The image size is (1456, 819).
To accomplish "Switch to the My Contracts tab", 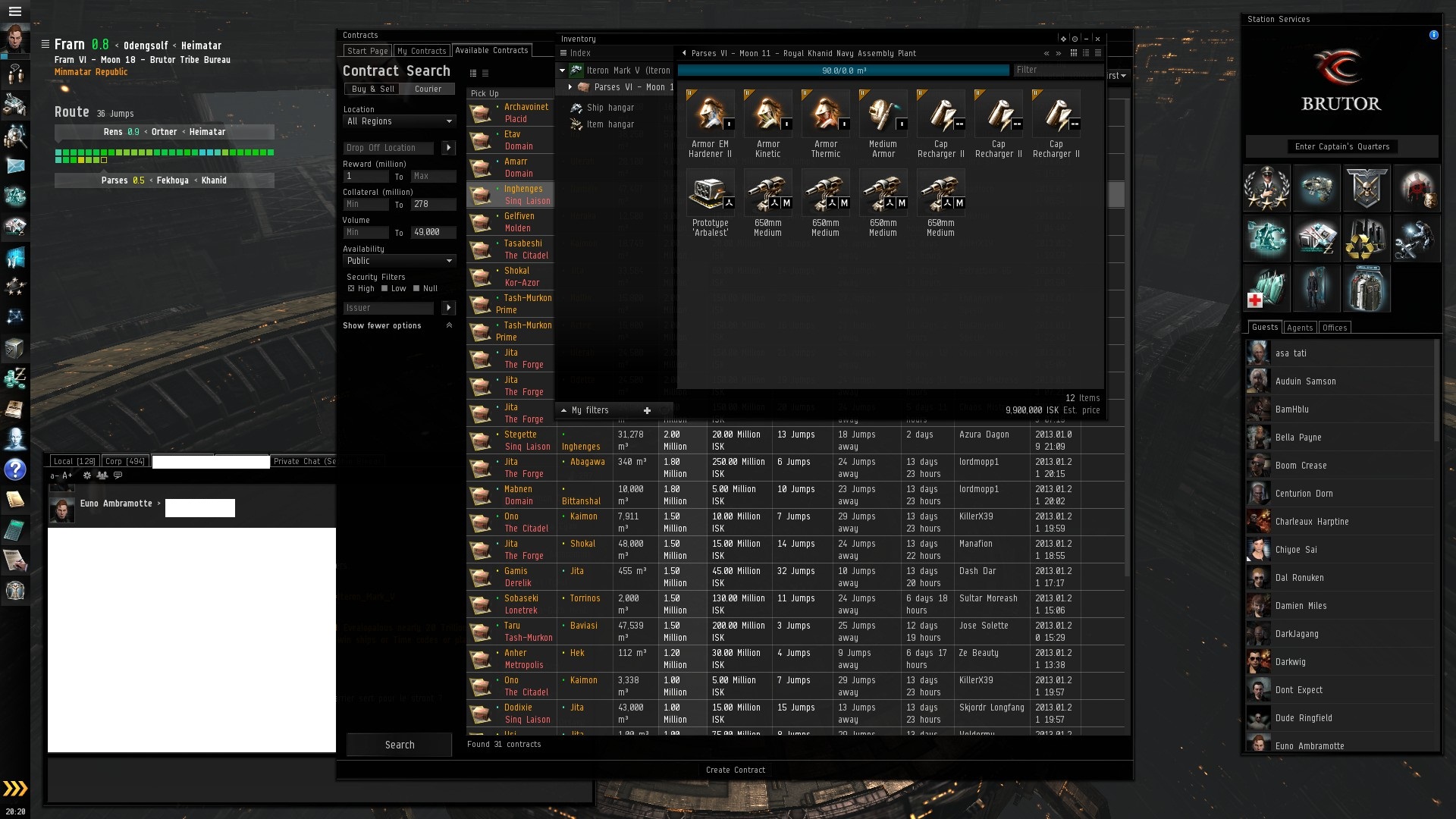I will click(422, 51).
